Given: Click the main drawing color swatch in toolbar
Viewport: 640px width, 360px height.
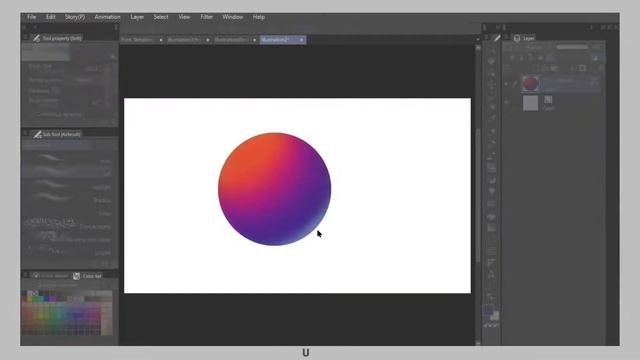Looking at the screenshot, I should point(488,310).
